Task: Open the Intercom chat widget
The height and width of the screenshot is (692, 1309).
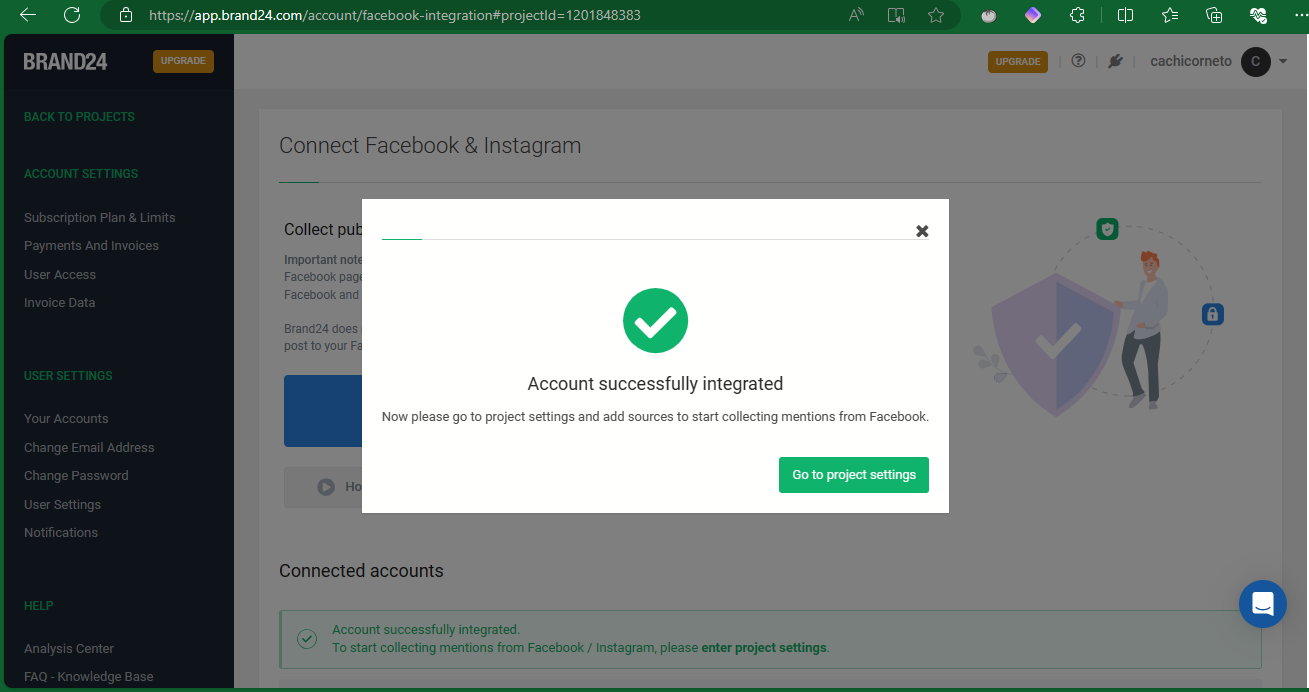Action: coord(1262,604)
